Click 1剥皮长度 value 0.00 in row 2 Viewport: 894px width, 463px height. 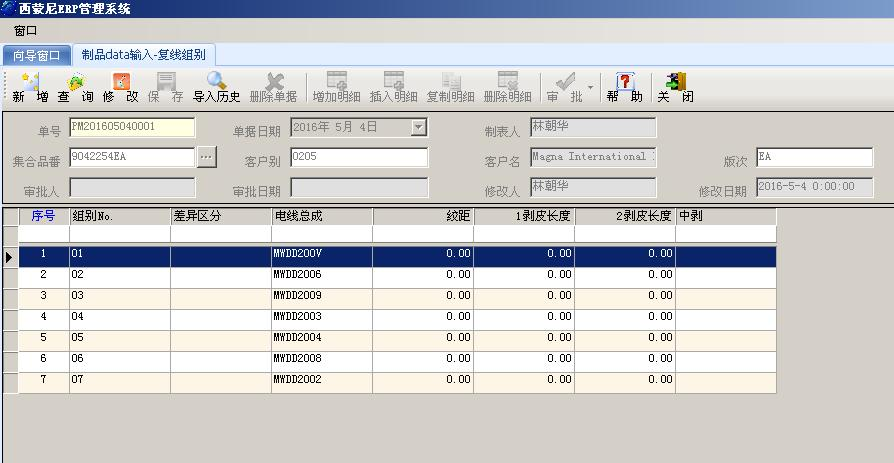coord(524,278)
